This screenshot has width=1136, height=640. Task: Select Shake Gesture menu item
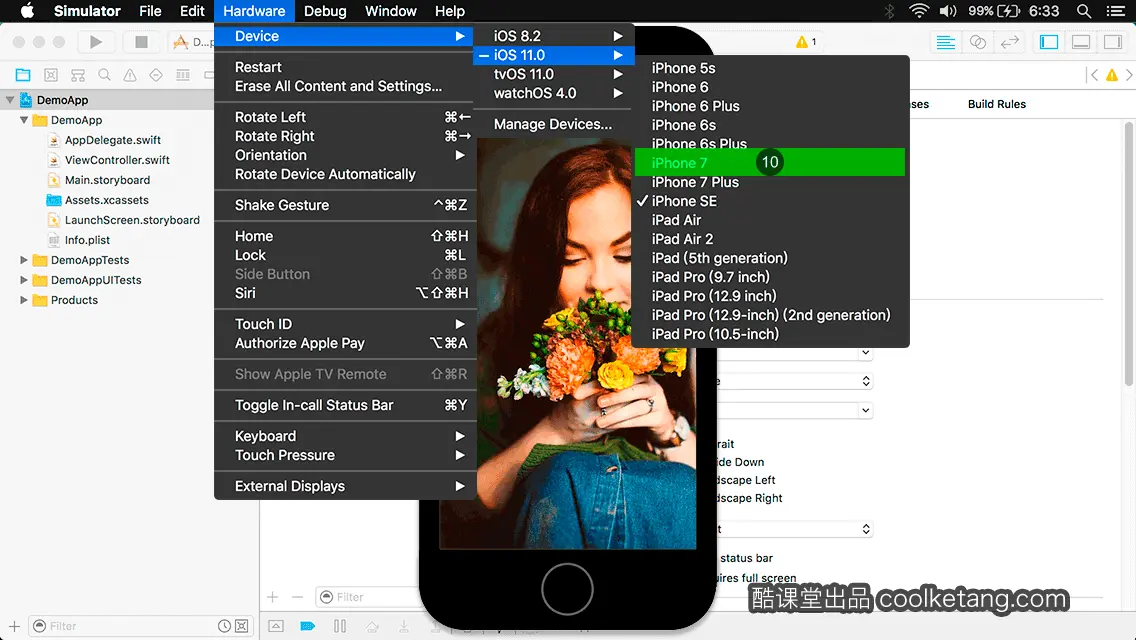(345, 205)
